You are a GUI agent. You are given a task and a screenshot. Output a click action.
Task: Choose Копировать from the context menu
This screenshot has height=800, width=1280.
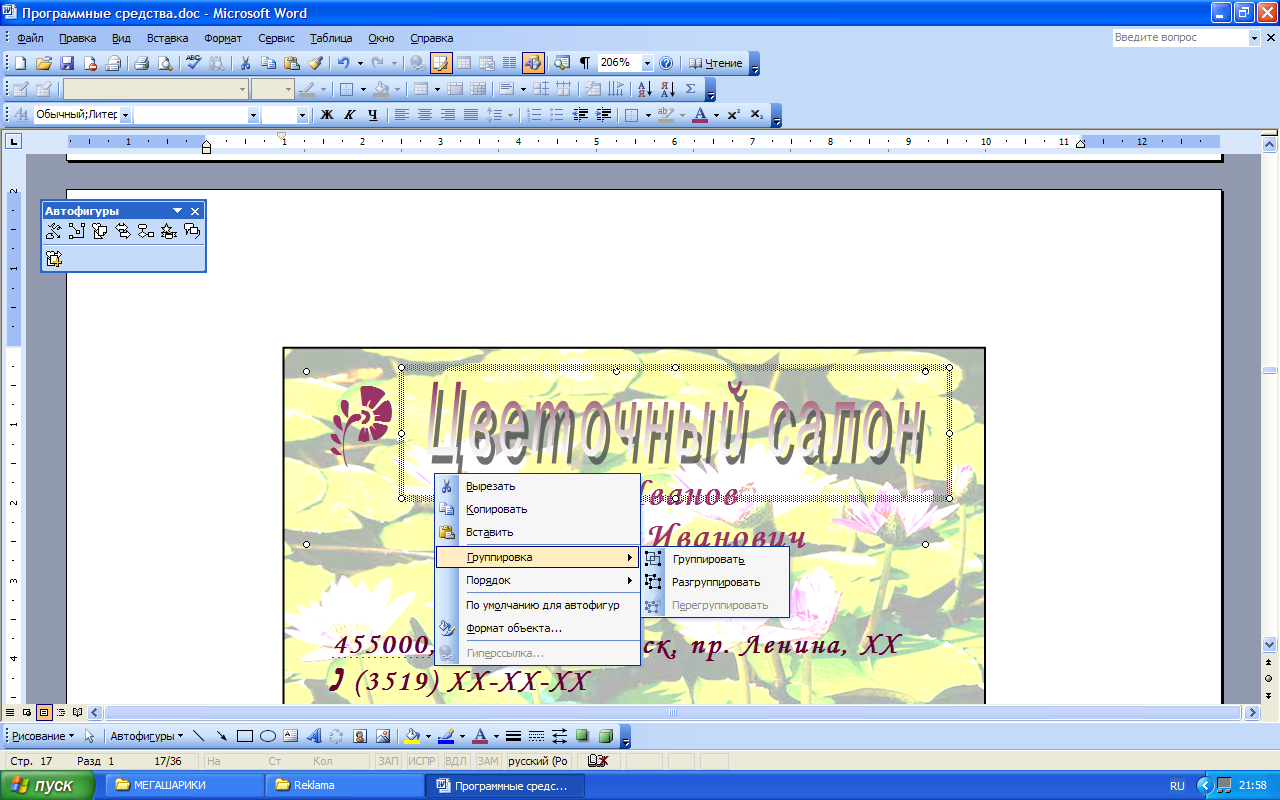pos(537,509)
